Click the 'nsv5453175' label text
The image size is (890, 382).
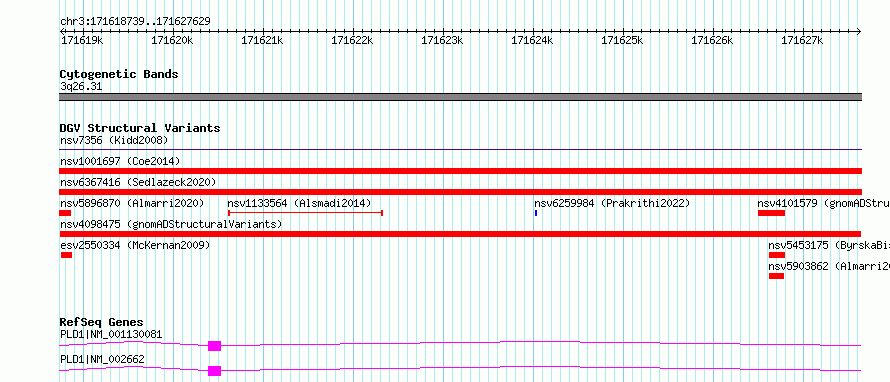click(798, 245)
